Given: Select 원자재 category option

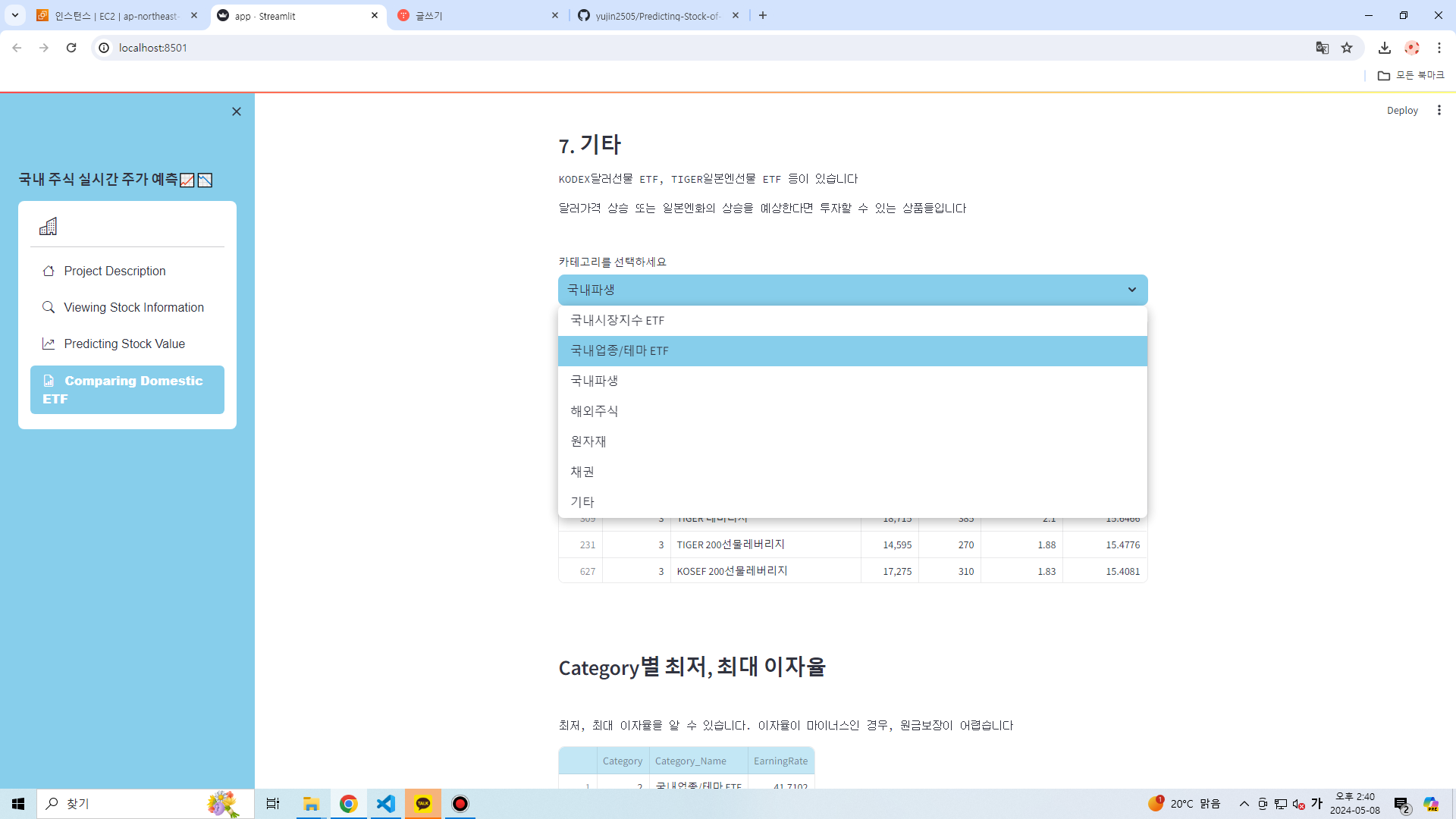Looking at the screenshot, I should point(588,441).
